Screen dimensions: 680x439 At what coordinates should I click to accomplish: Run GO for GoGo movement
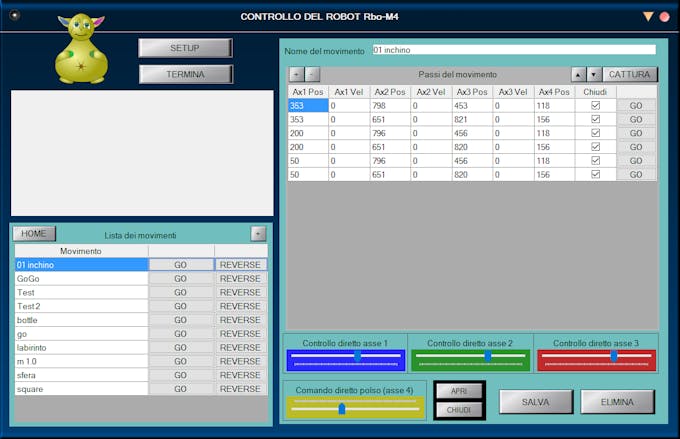coord(181,278)
